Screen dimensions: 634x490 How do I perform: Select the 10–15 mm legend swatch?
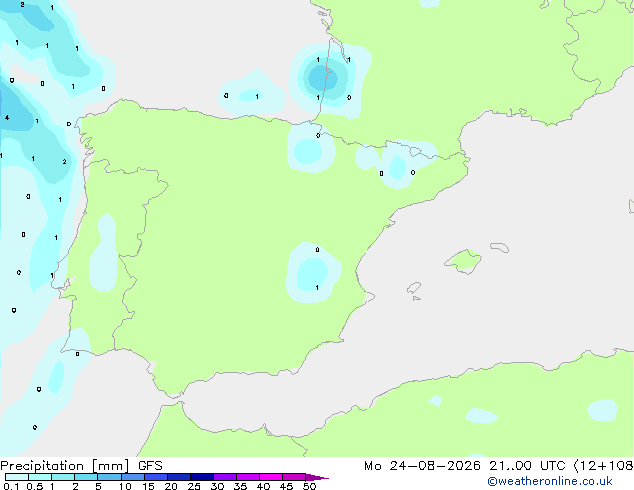tap(132, 477)
